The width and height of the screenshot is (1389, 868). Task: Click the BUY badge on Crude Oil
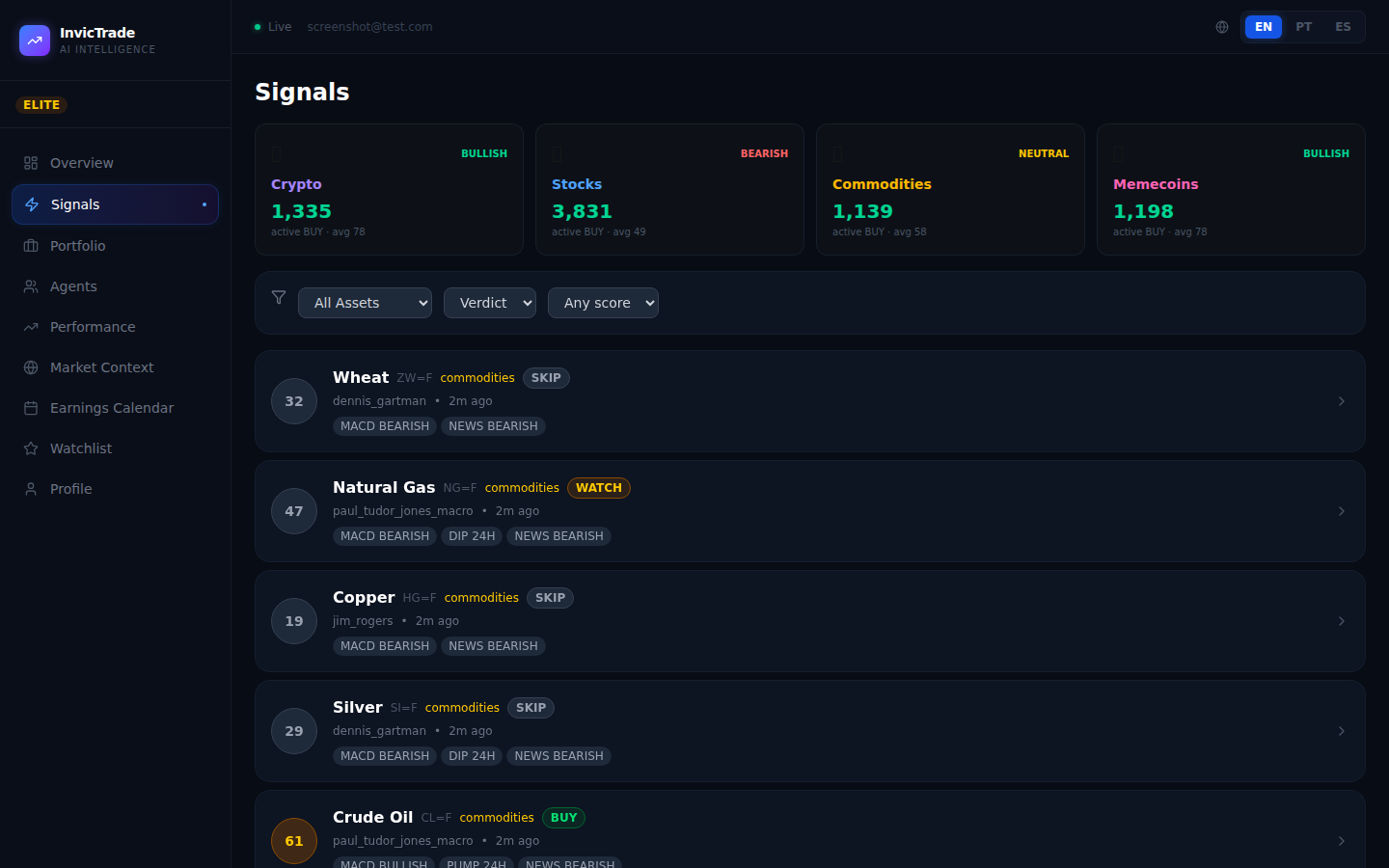pyautogui.click(x=563, y=817)
